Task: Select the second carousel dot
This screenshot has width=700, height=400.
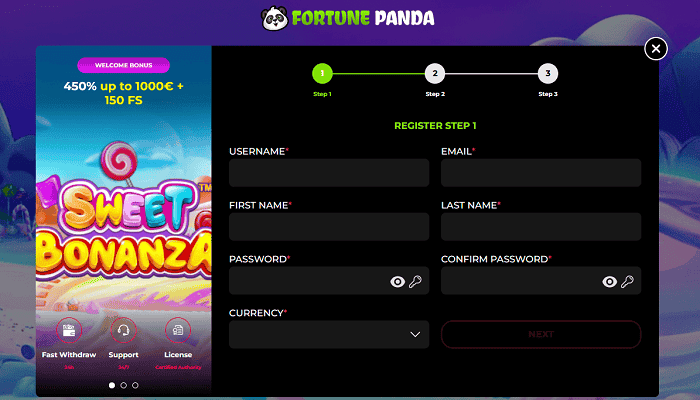Action: pyautogui.click(x=123, y=384)
